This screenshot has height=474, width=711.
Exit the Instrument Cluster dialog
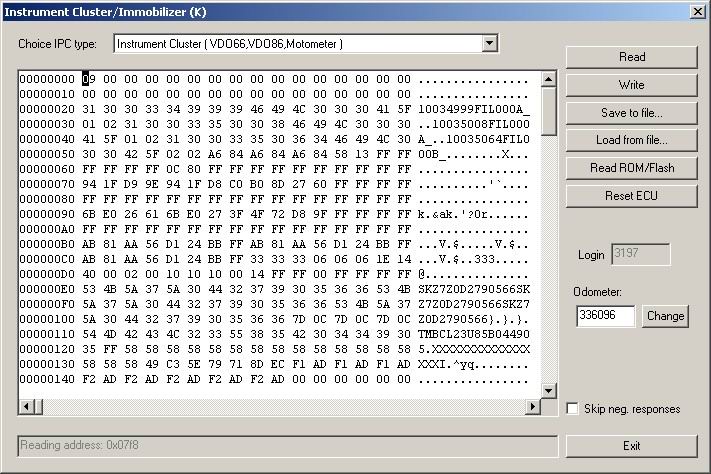point(632,446)
